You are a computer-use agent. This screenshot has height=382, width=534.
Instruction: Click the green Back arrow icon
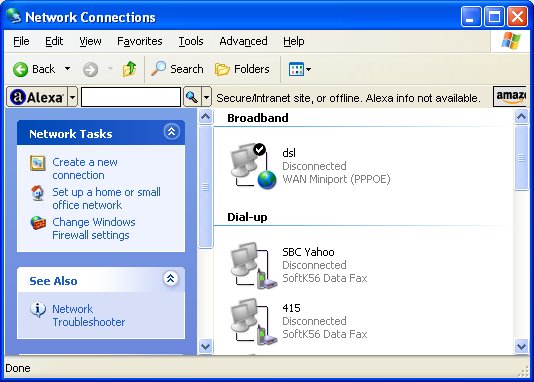pyautogui.click(x=20, y=69)
